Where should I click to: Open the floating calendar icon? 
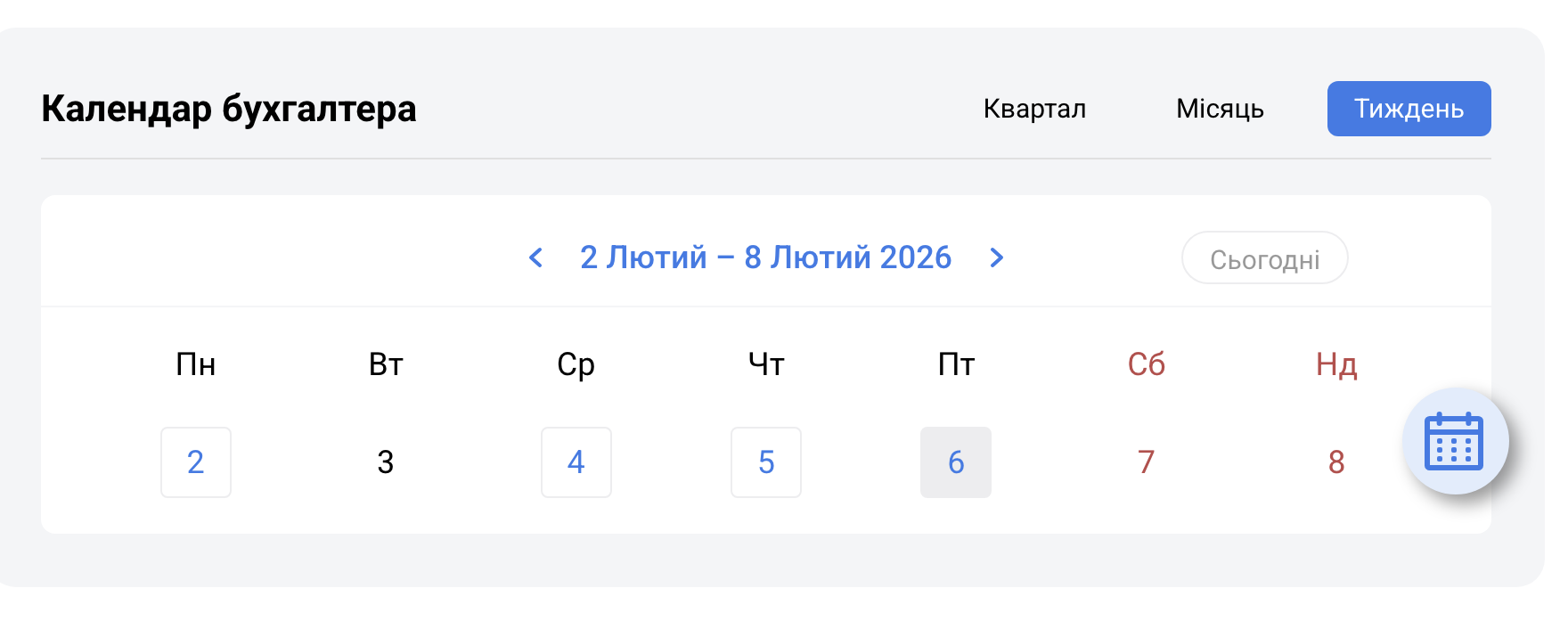pos(1455,440)
